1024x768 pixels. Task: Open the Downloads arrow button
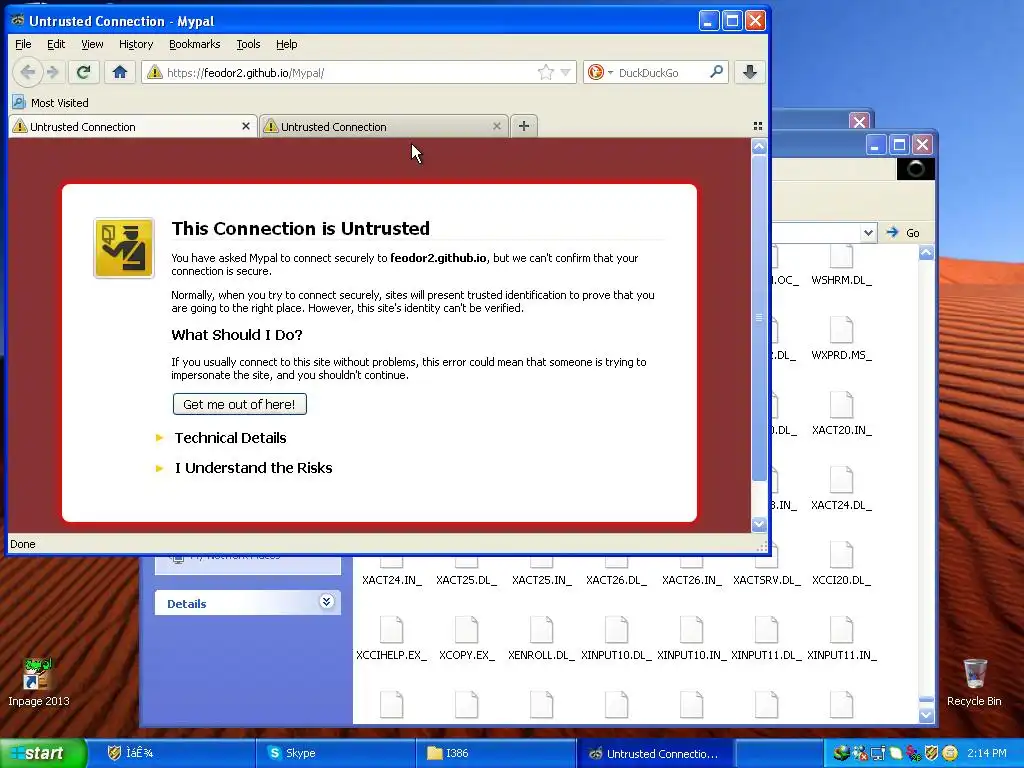pos(750,72)
